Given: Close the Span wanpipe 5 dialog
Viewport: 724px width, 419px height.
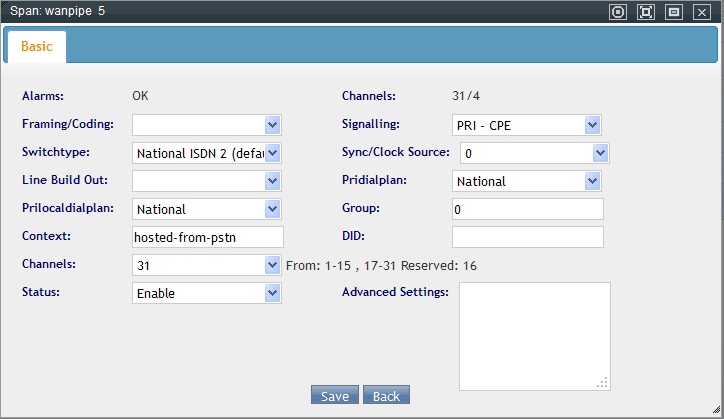Looking at the screenshot, I should 702,12.
